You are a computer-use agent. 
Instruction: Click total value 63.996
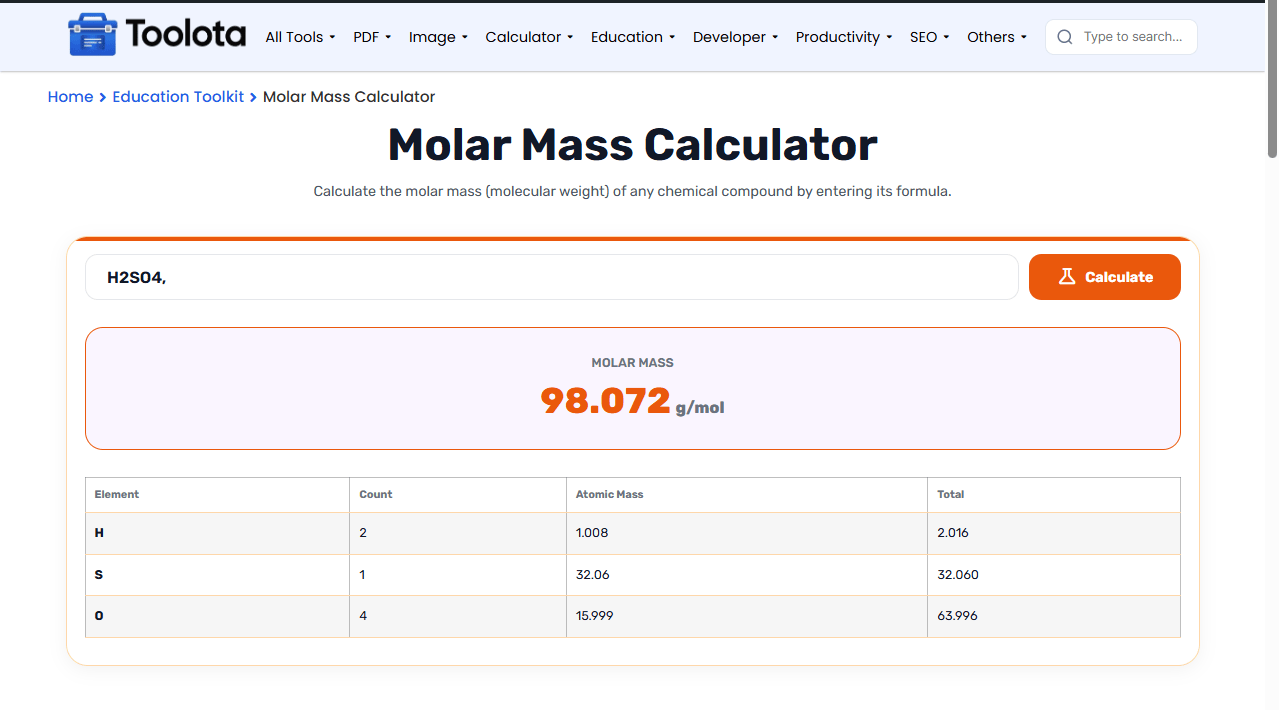click(957, 616)
